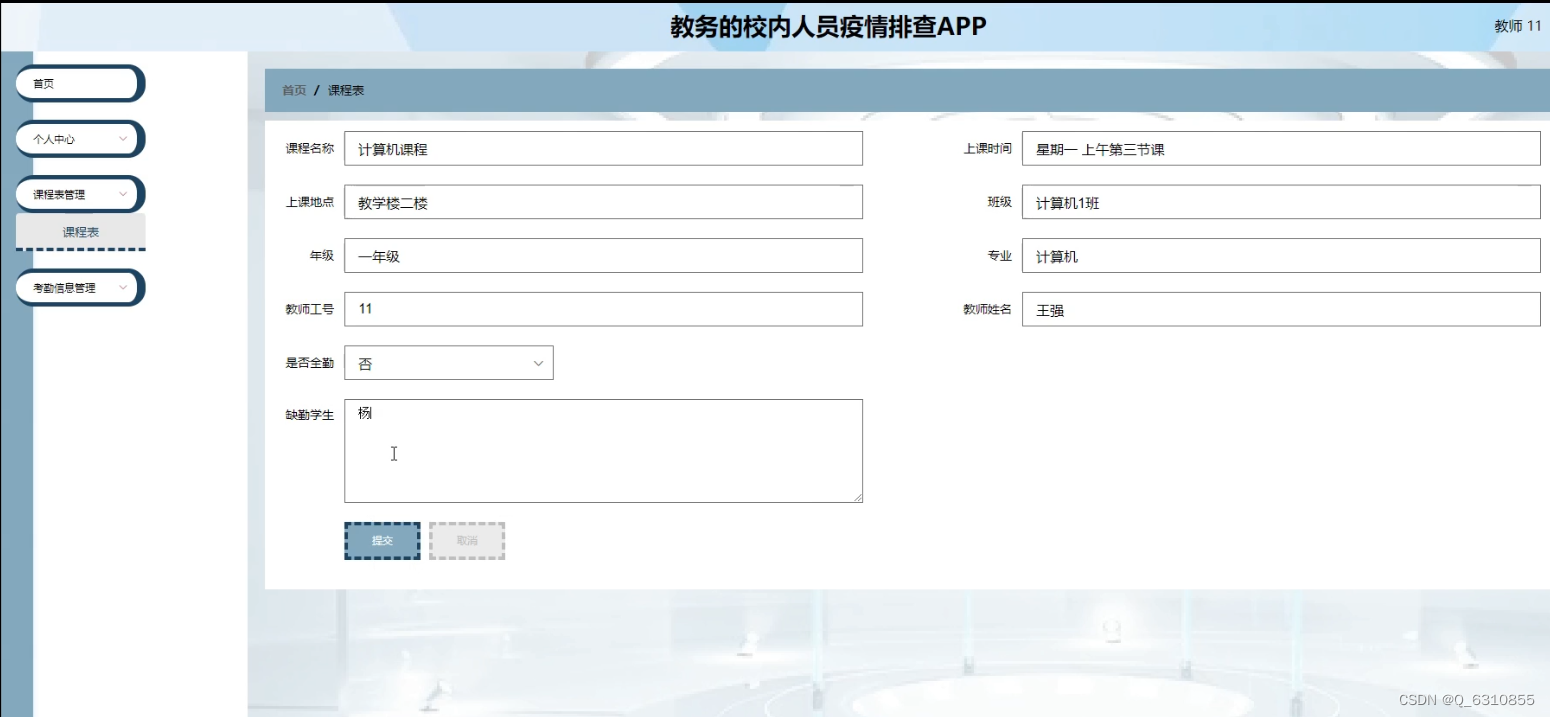1550x717 pixels.
Task: Click the 教师工号 input field
Action: [x=603, y=309]
